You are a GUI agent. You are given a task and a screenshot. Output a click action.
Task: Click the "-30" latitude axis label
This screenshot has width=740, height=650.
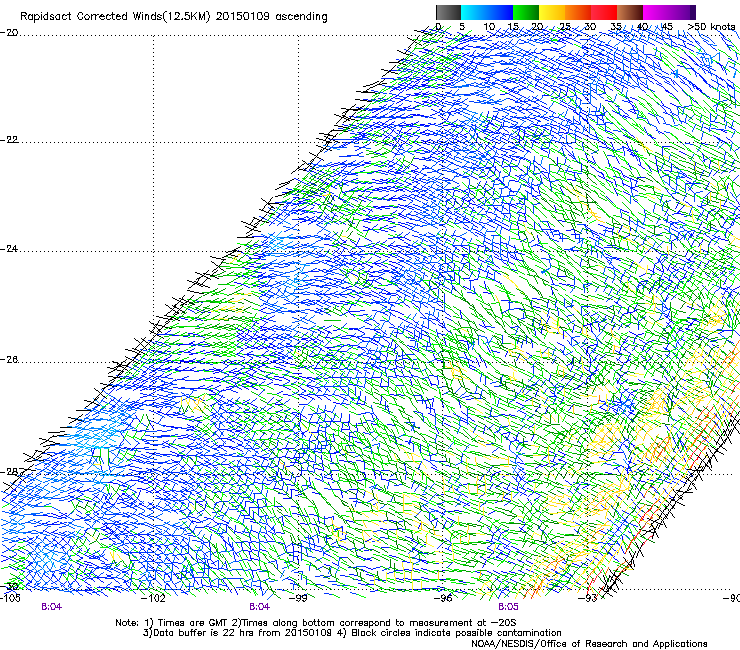pyautogui.click(x=9, y=587)
